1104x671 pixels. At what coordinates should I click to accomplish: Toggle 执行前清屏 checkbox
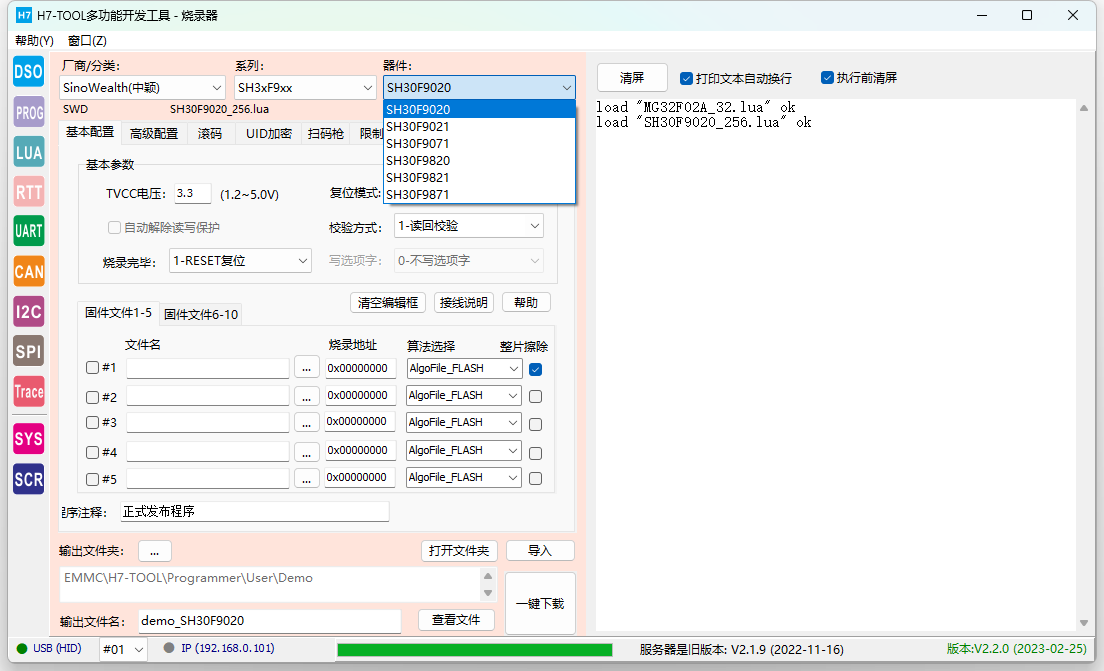coord(827,77)
